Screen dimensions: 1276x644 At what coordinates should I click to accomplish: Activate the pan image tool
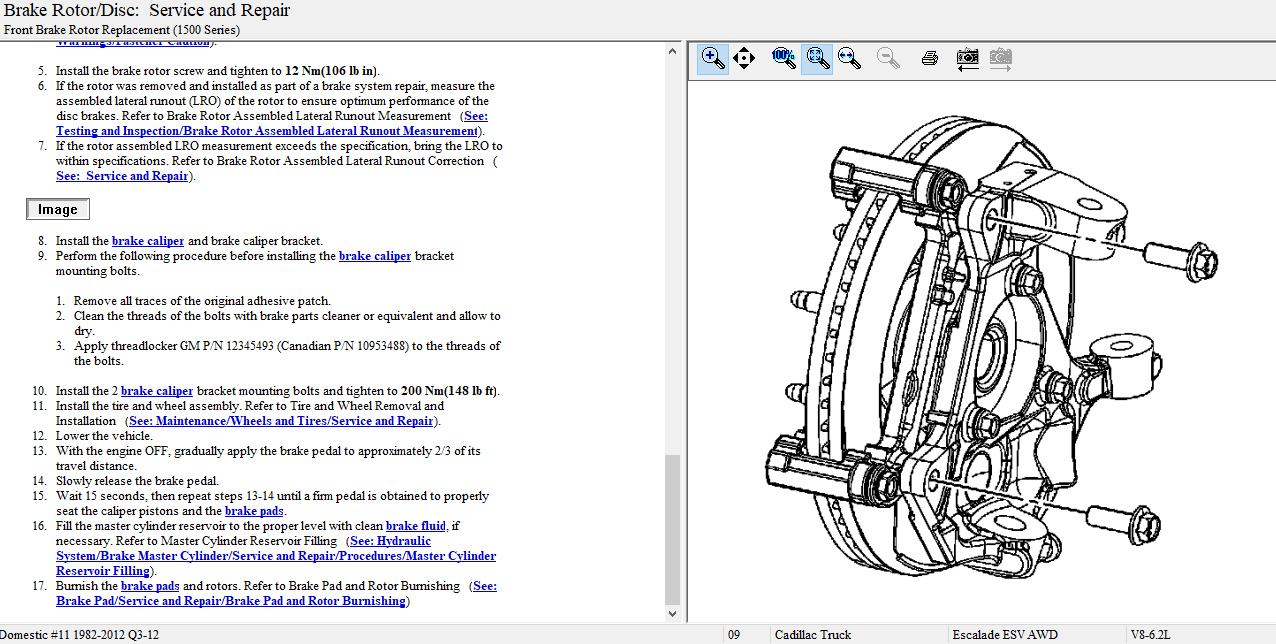click(x=743, y=58)
